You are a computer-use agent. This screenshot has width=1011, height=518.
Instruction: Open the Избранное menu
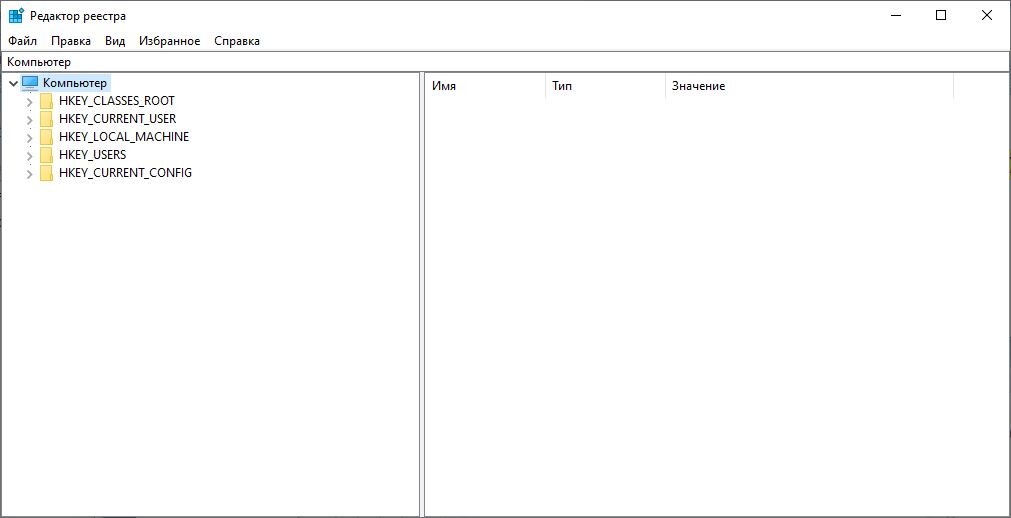click(x=170, y=41)
